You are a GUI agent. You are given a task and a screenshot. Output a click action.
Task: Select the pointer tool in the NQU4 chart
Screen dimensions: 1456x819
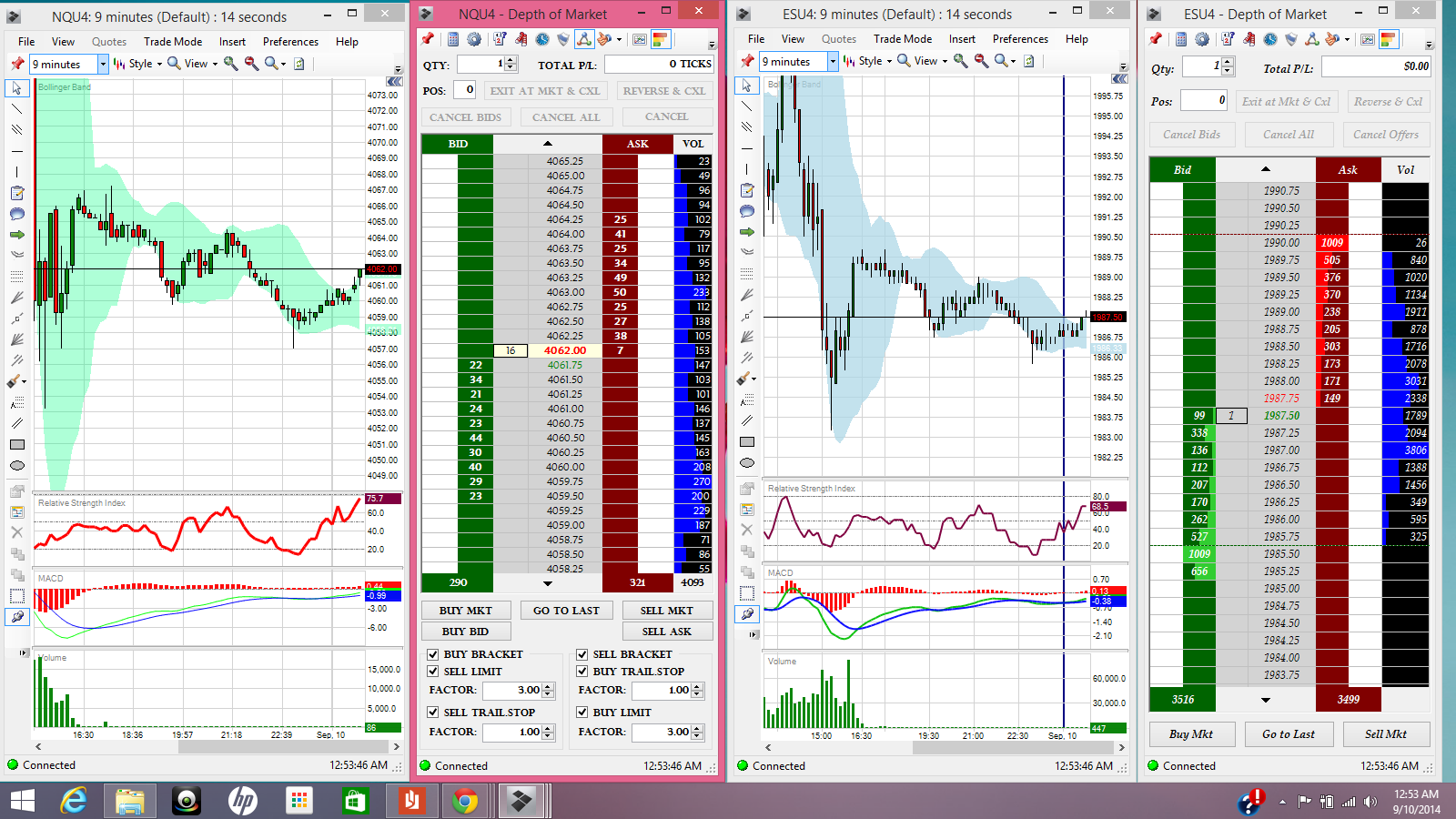tap(16, 88)
